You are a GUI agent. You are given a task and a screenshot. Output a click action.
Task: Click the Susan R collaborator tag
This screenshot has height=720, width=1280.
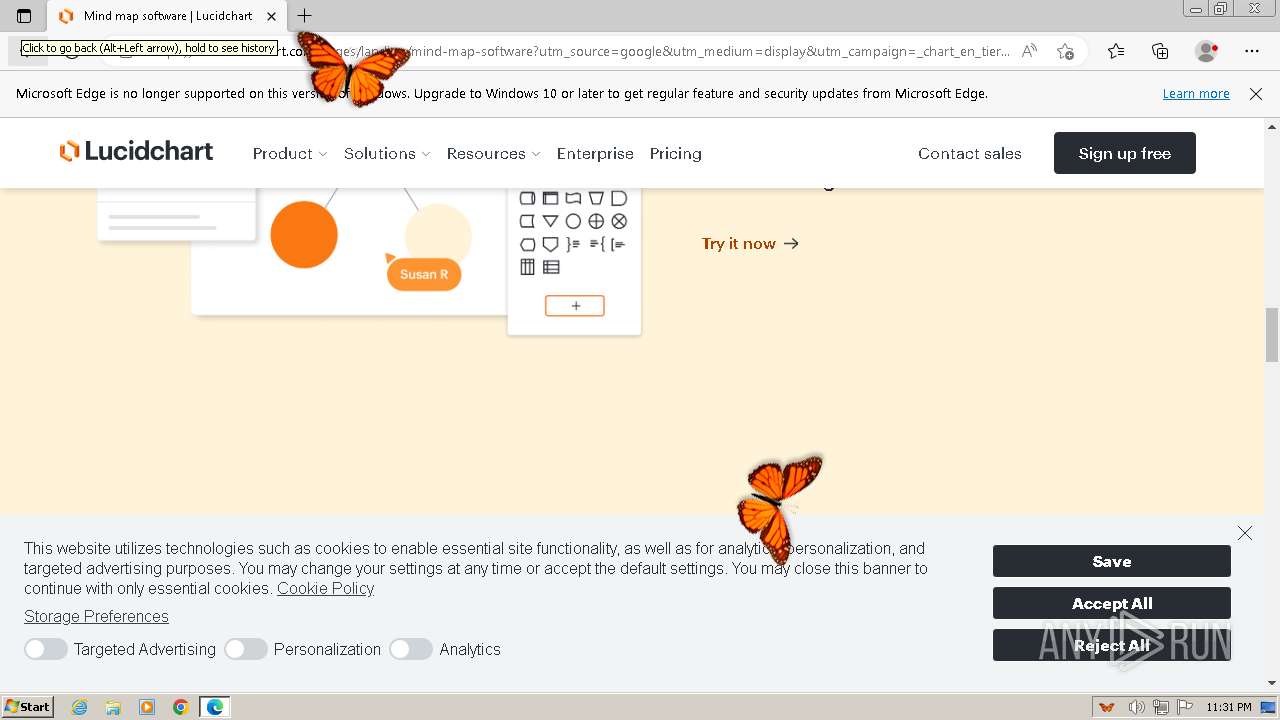[x=424, y=274]
